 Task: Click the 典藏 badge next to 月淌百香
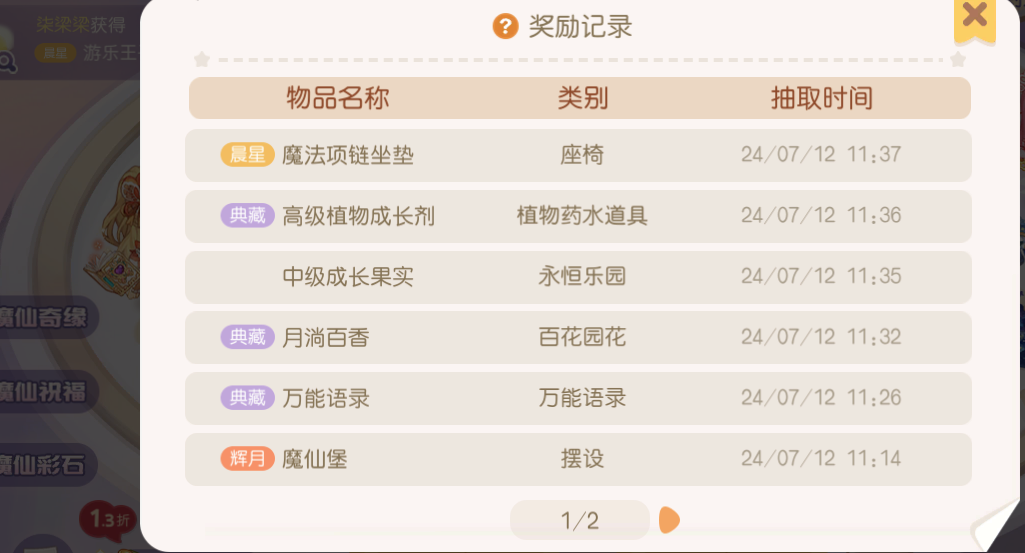tap(247, 338)
